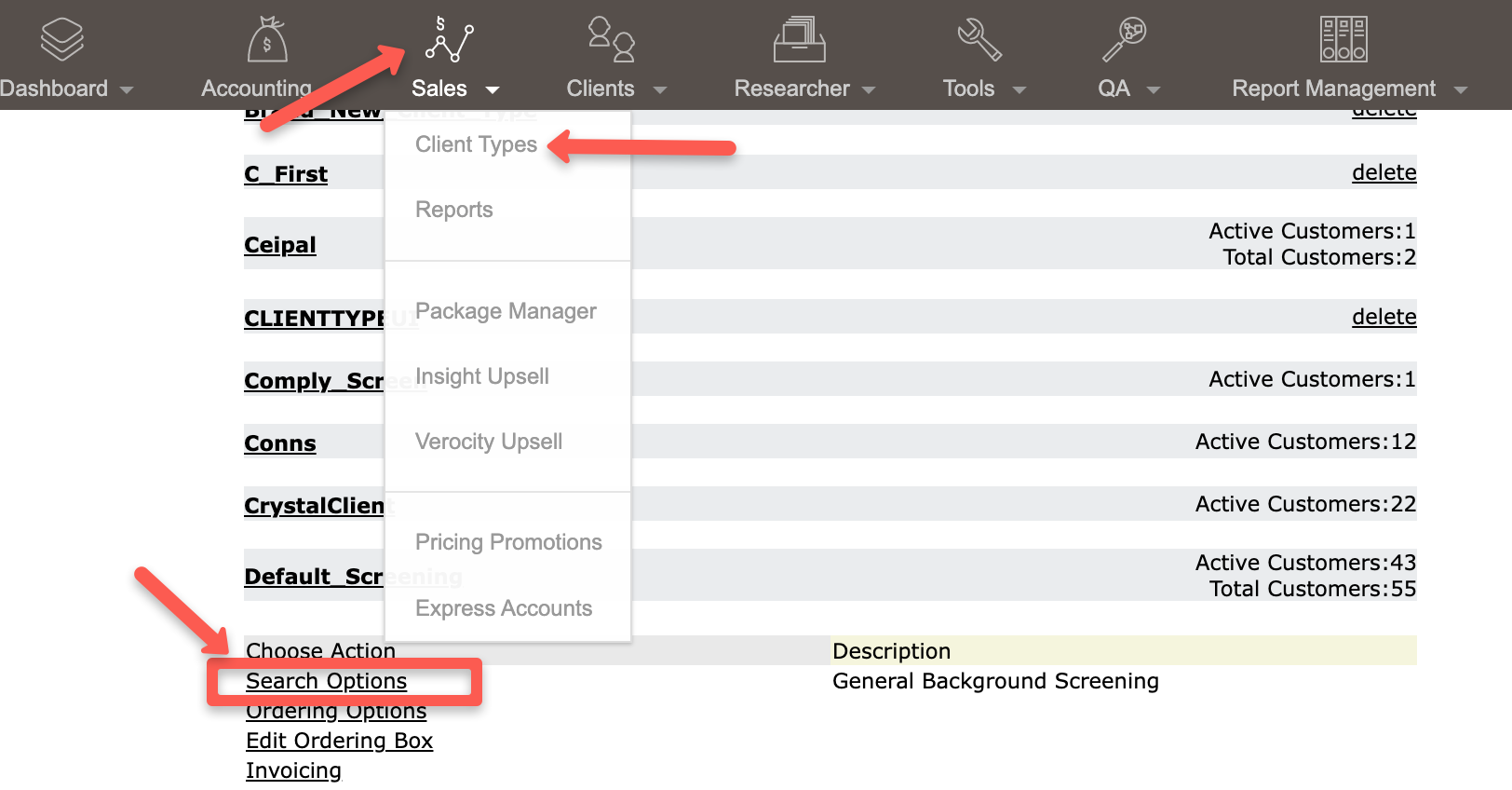Choose Express Accounts in the menu
Viewport: 1512px width, 790px height.
(504, 608)
